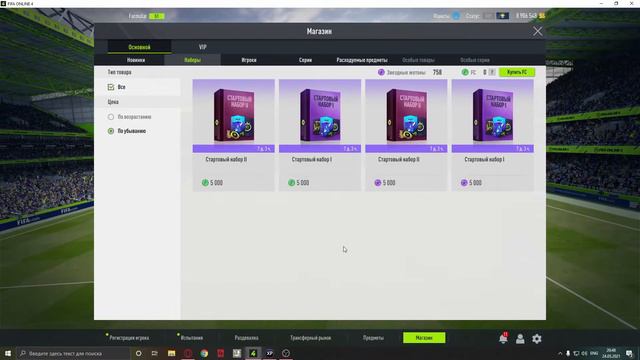Click the Купить FC button
Viewport: 640px width, 360px height.
[517, 72]
